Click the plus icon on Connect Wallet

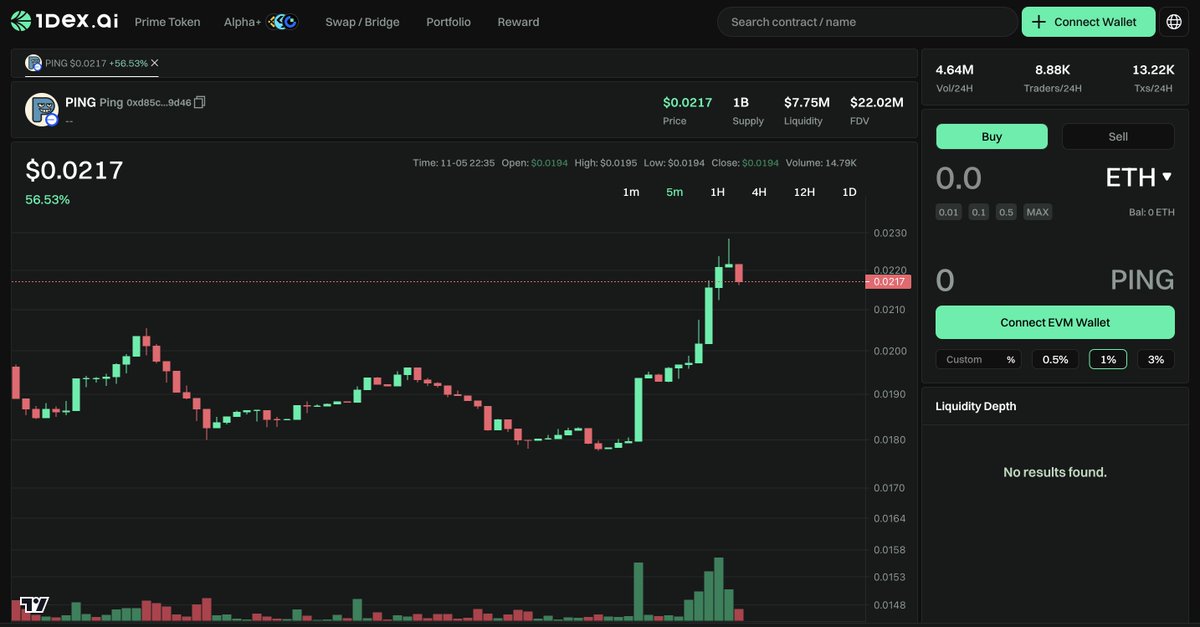point(1041,20)
